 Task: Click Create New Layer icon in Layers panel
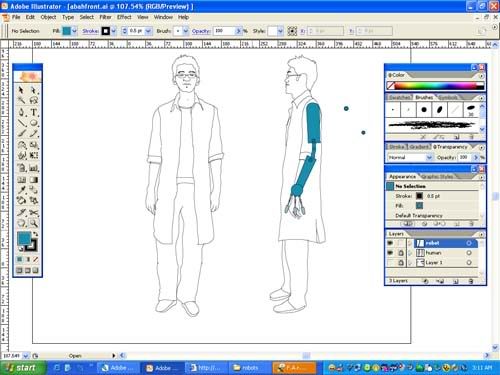coord(456,281)
